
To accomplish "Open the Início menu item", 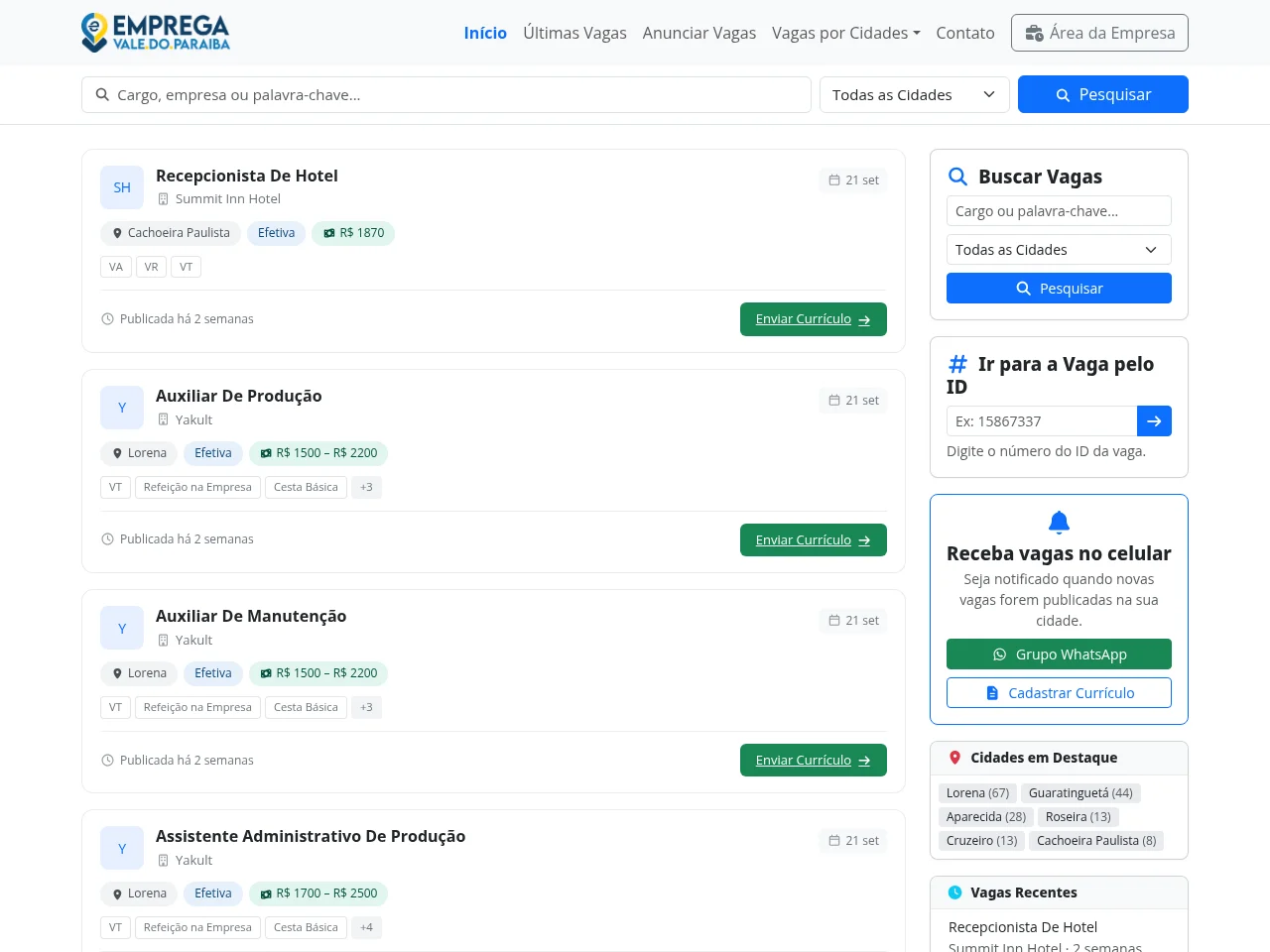I will 485,33.
